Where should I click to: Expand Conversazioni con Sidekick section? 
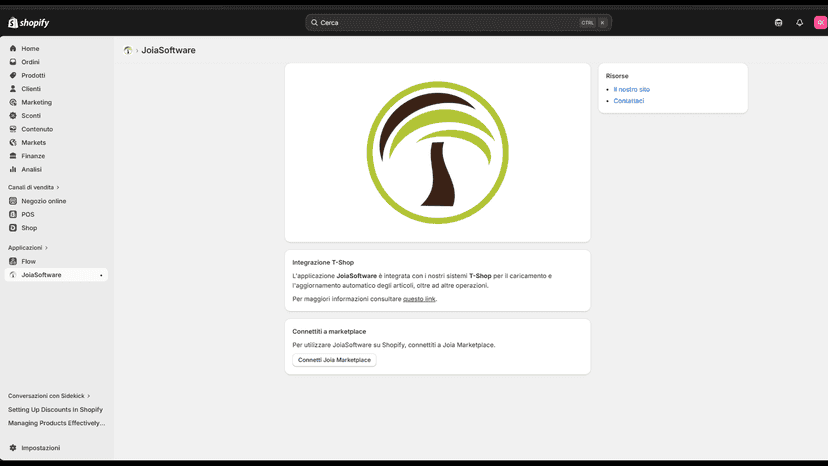pos(49,396)
